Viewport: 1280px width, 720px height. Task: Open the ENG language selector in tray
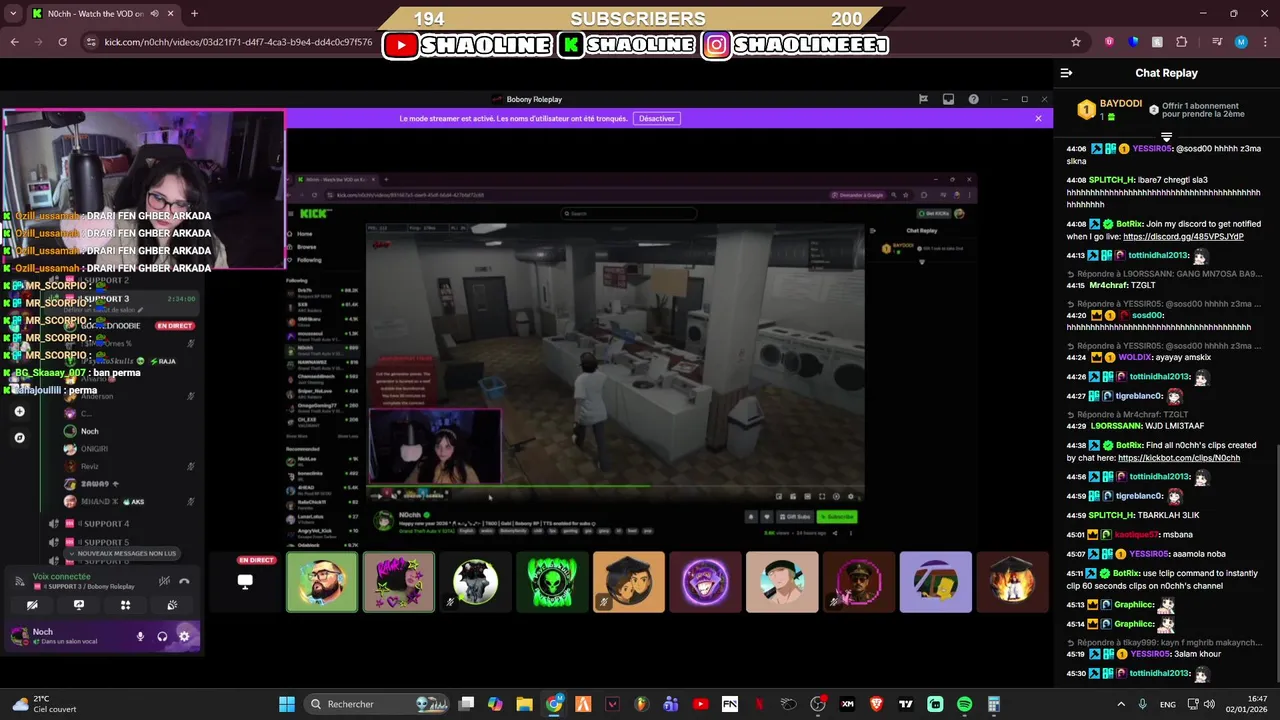tap(1167, 704)
